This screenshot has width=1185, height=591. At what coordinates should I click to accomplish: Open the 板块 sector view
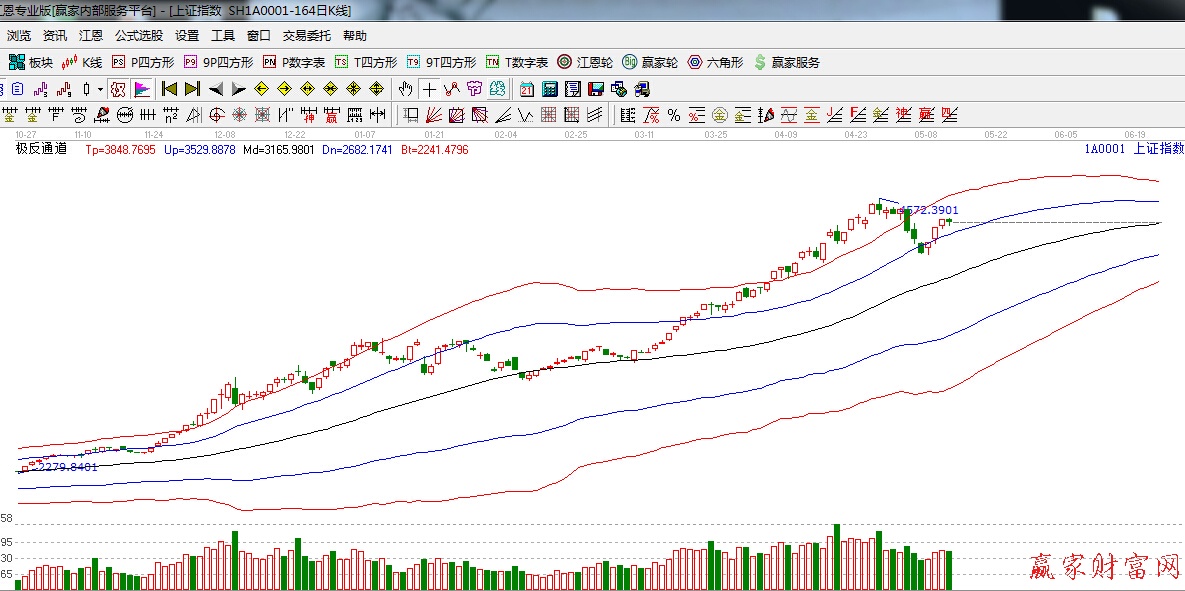click(30, 62)
